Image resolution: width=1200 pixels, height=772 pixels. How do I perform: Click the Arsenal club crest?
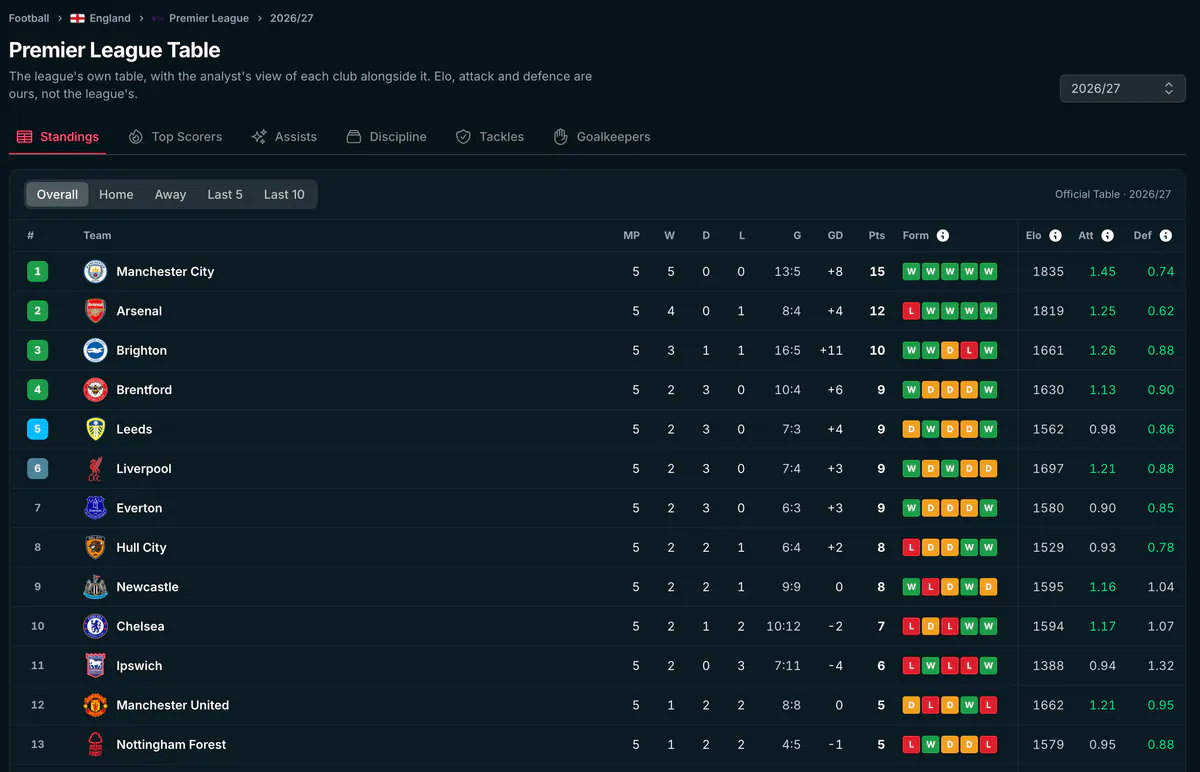pyautogui.click(x=95, y=311)
